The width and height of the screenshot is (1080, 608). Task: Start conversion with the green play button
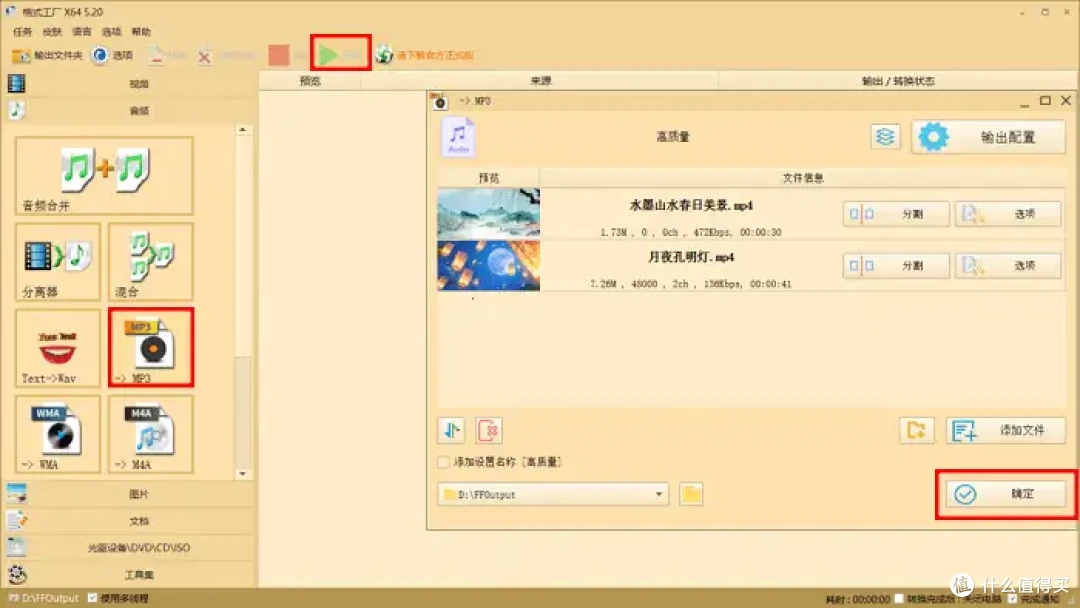(340, 53)
